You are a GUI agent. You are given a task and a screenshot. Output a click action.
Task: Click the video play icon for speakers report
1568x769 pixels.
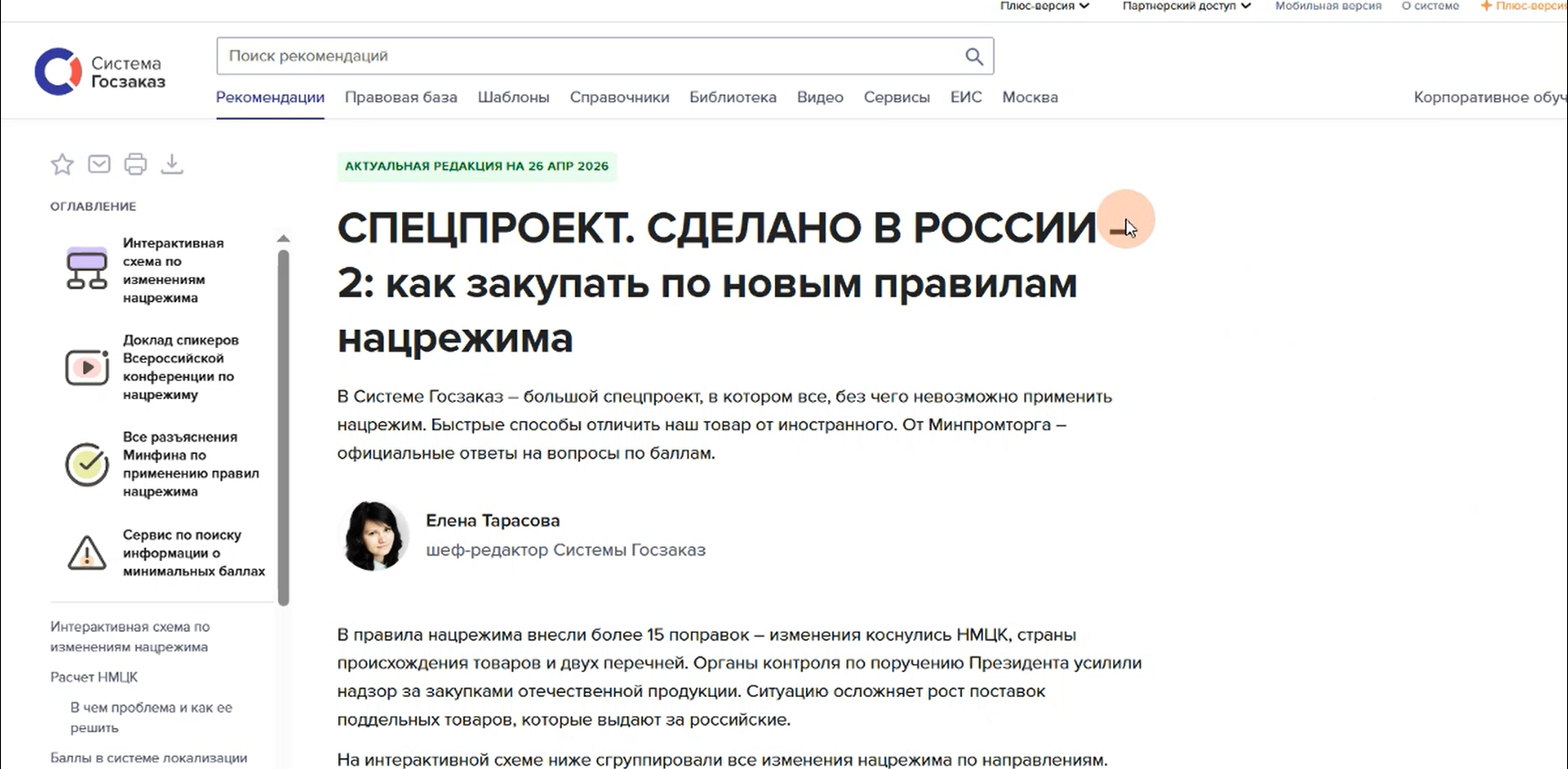tap(87, 367)
